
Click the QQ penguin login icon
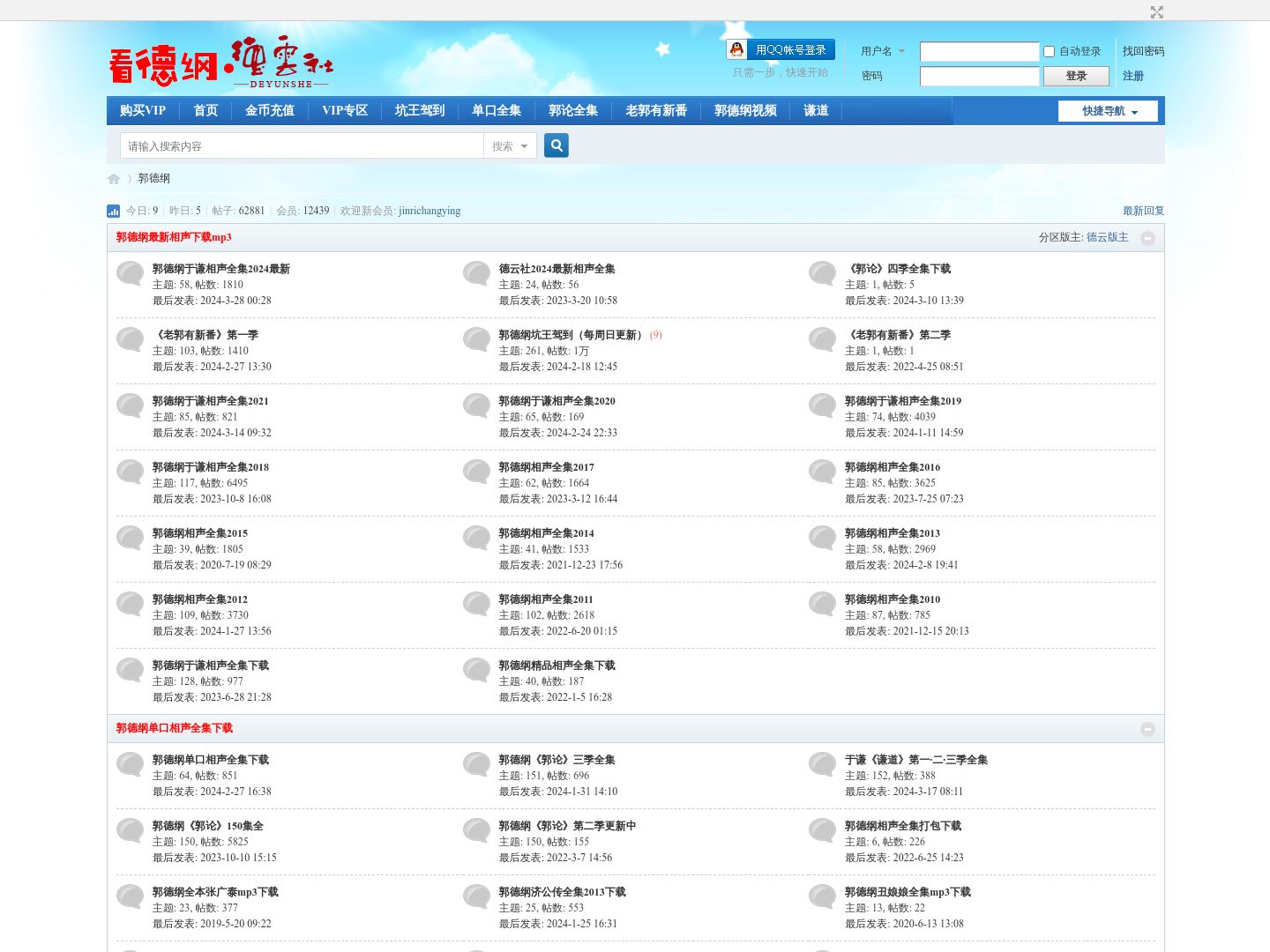(x=737, y=49)
